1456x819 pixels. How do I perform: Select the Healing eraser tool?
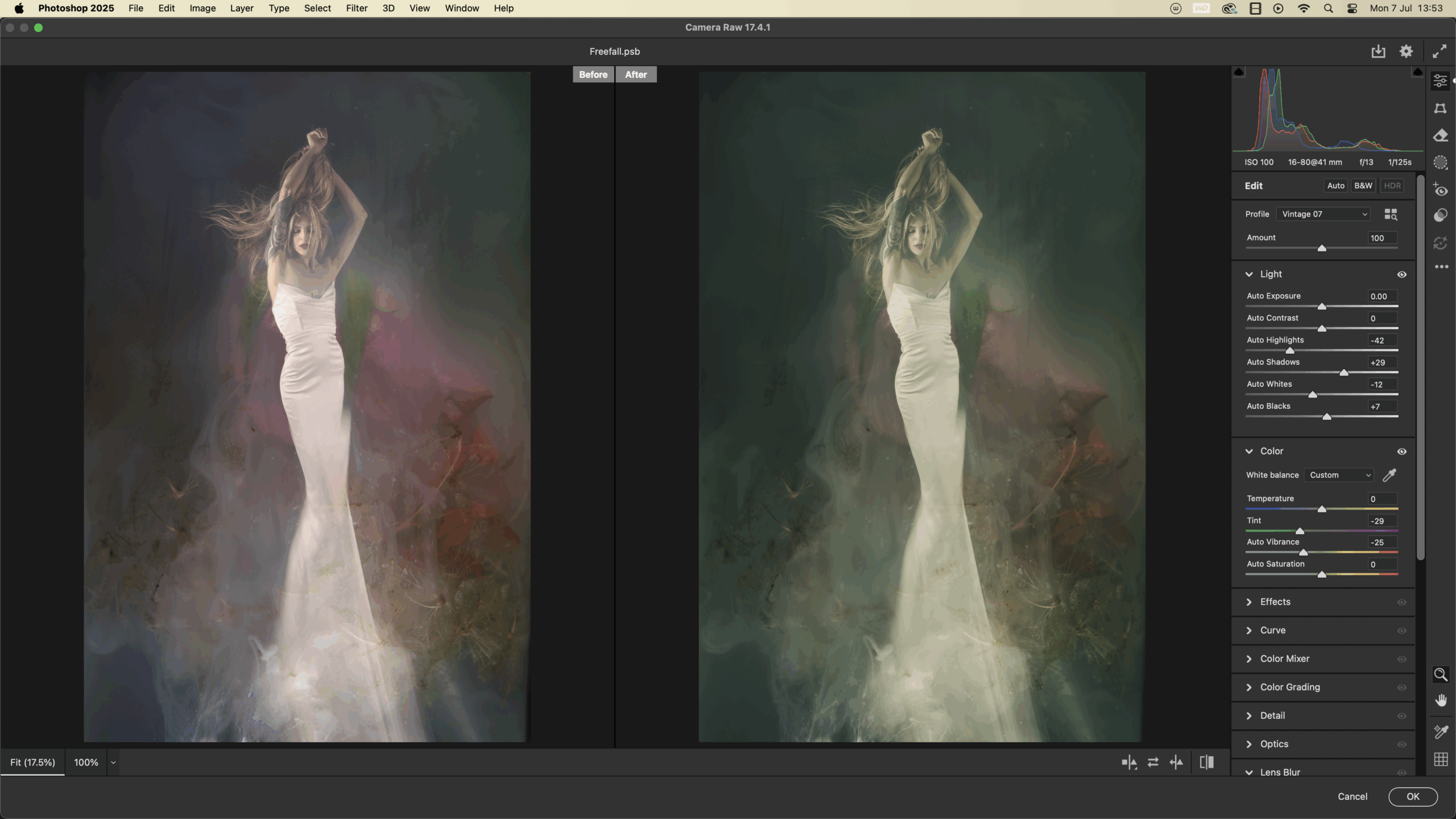pos(1440,135)
